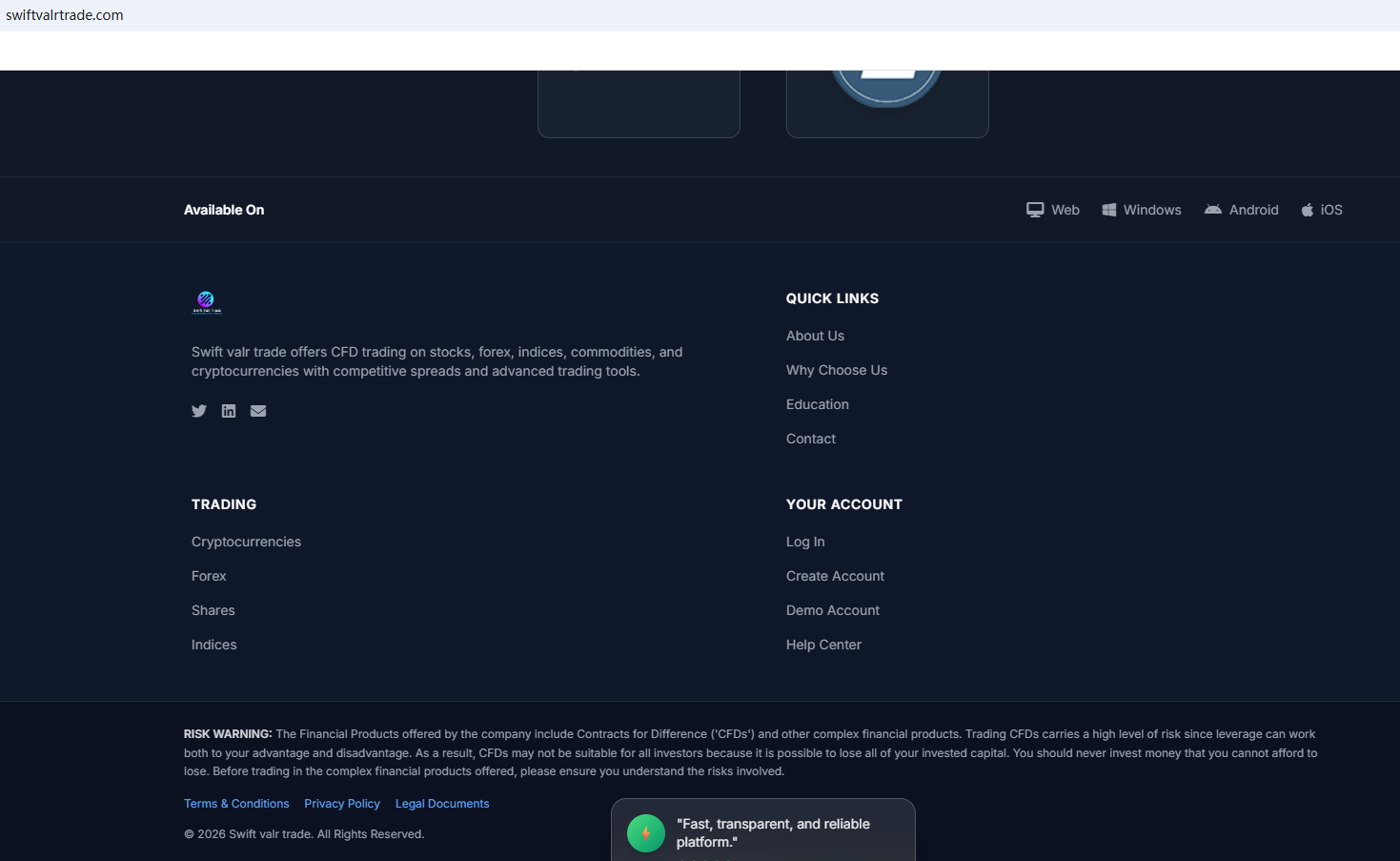Viewport: 1400px width, 861px height.
Task: Open the Forex trading link
Action: coord(209,576)
